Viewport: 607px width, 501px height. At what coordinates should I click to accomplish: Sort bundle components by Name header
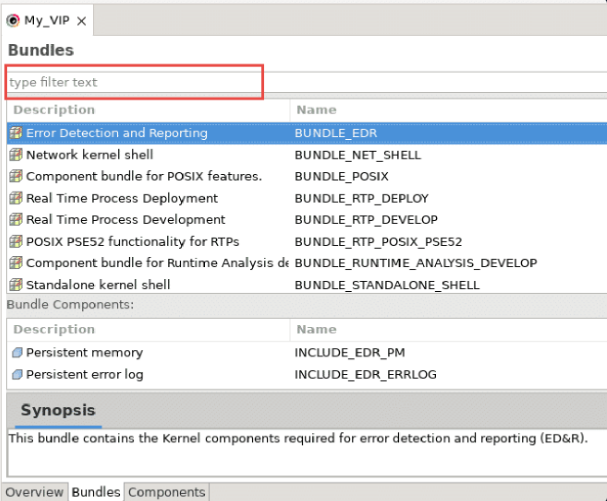pos(448,329)
